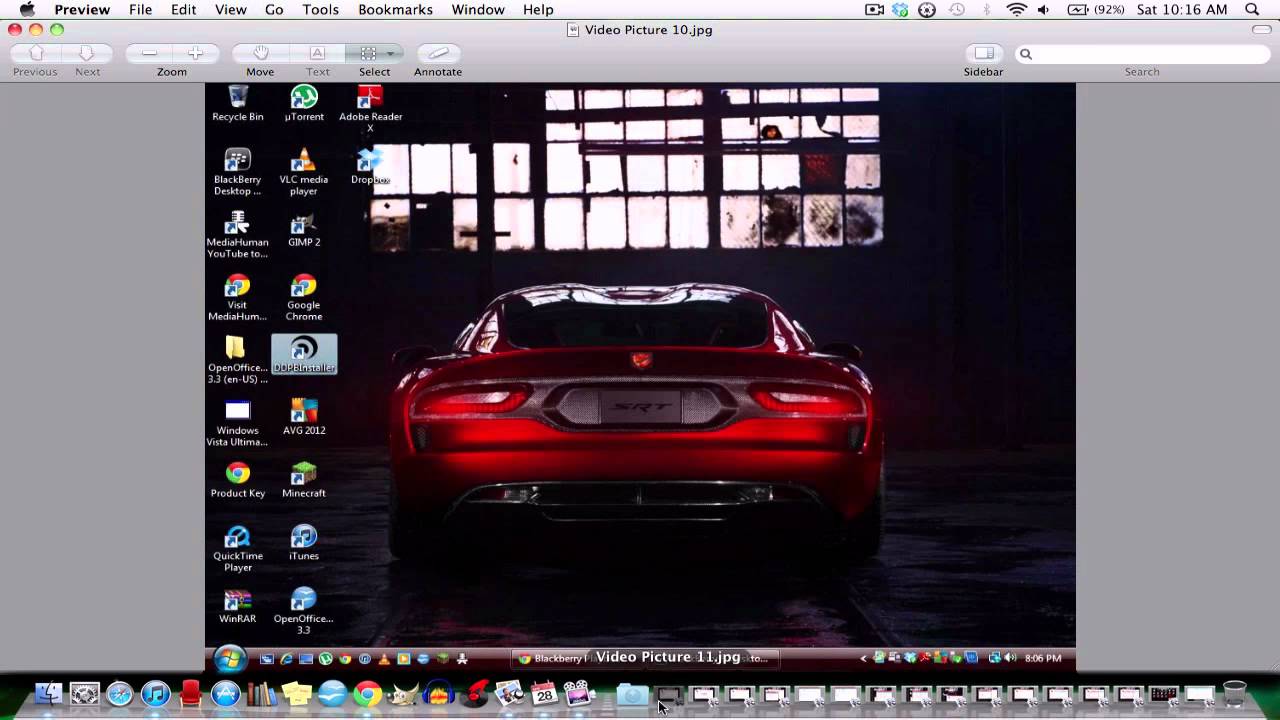Open Spotlight search magnifier in menu bar

(x=1252, y=9)
